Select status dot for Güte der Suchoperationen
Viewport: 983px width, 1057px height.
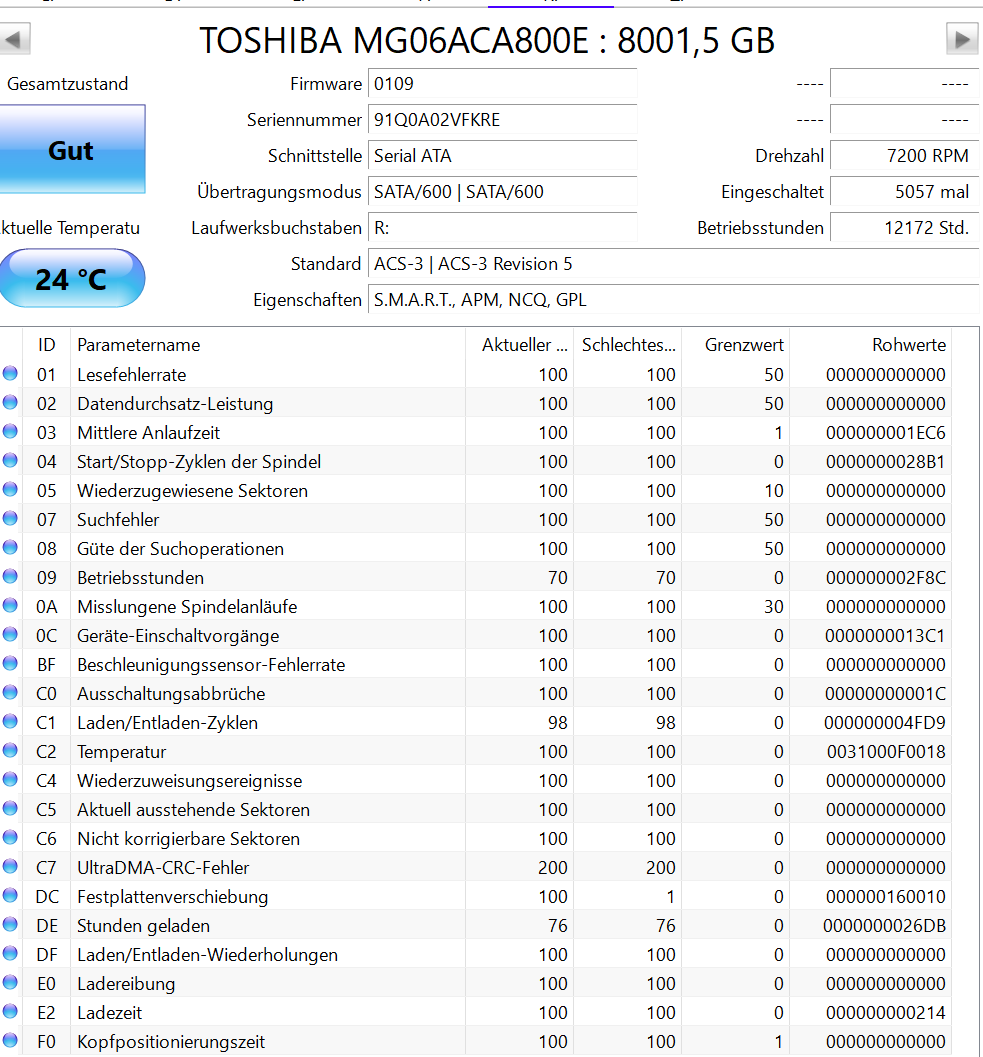point(10,547)
